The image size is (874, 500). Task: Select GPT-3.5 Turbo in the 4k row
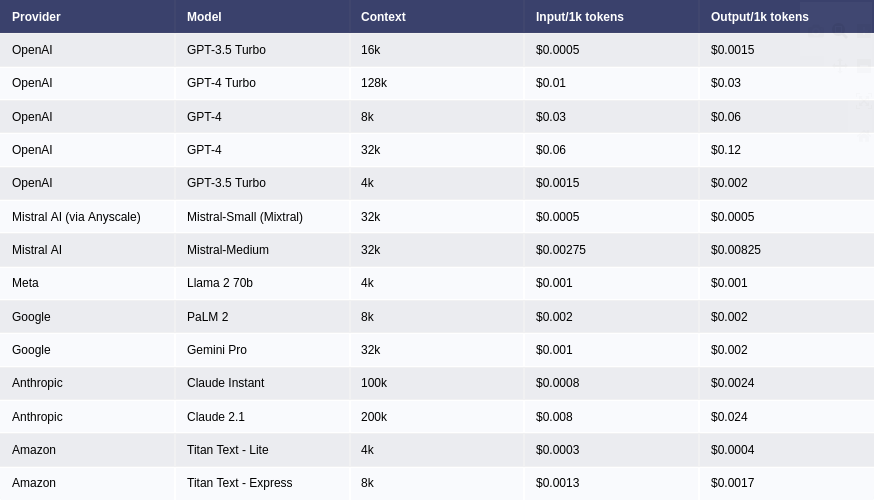click(x=226, y=183)
